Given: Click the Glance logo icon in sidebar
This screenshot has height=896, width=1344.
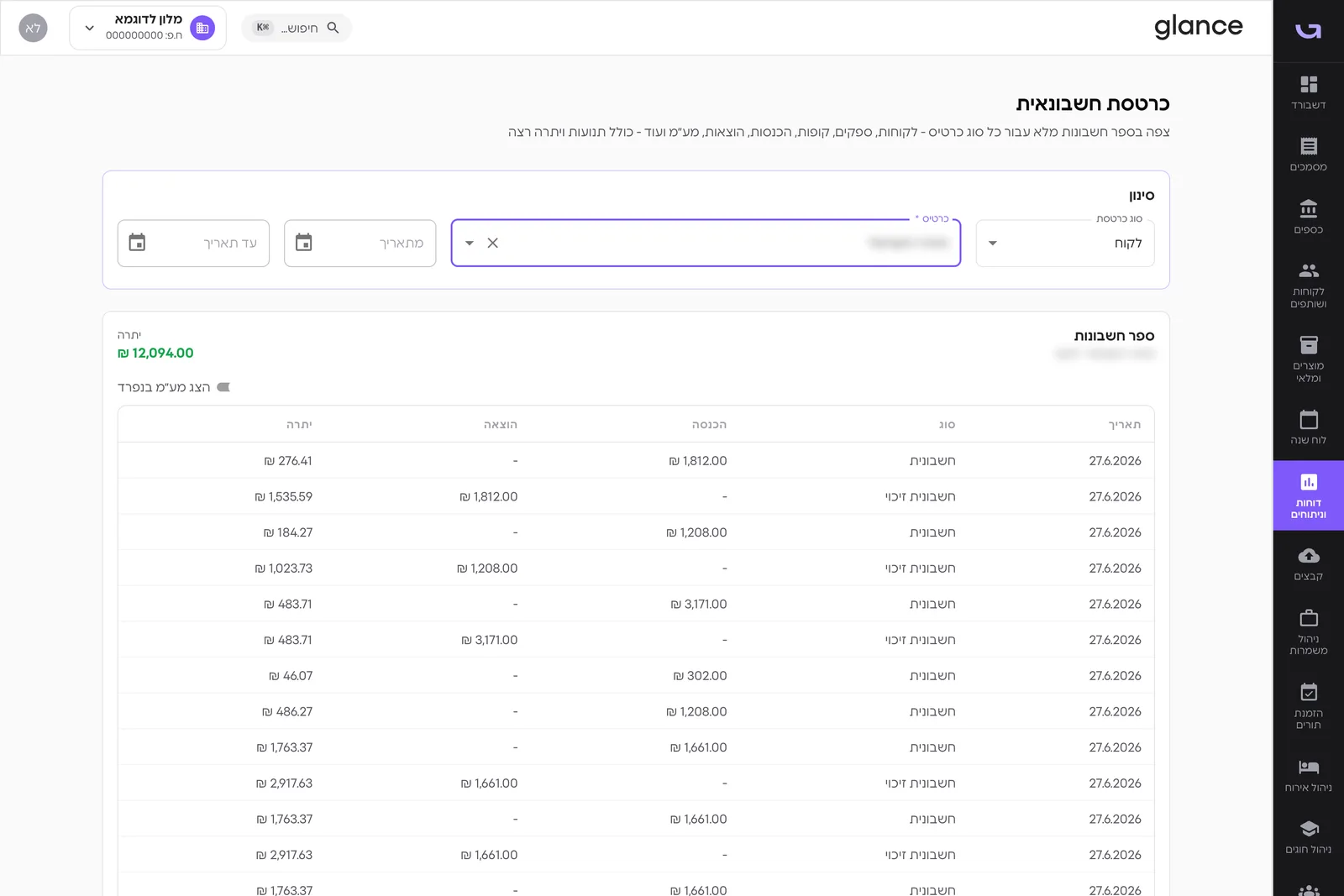Looking at the screenshot, I should point(1308,30).
